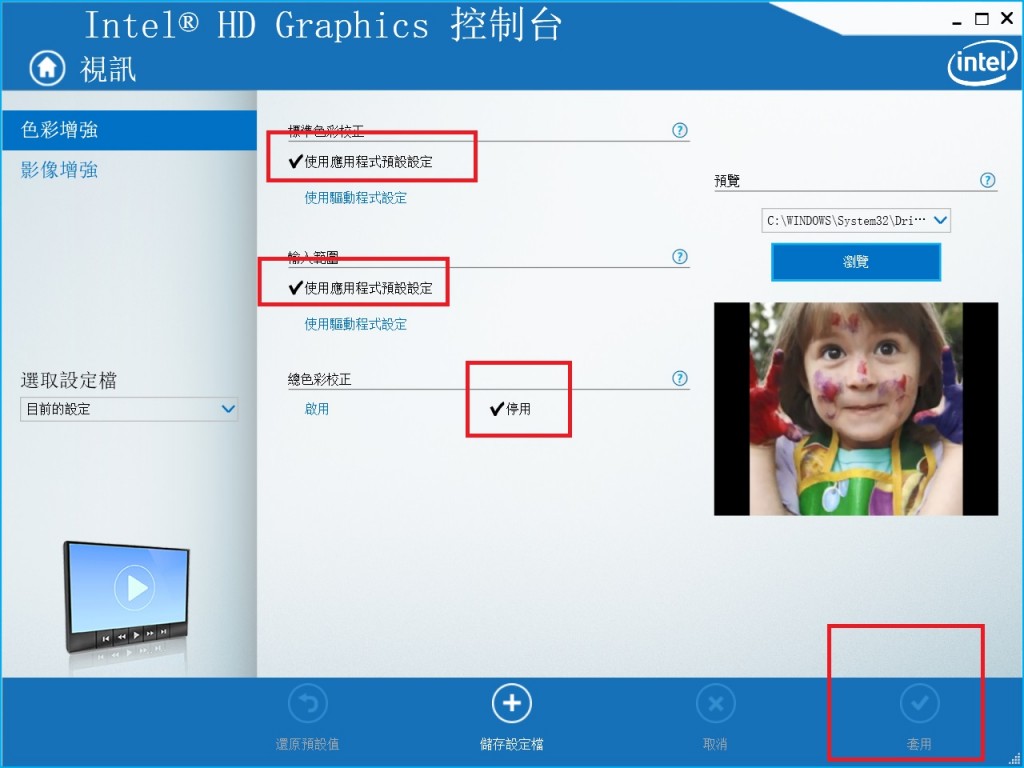Select 使用驅動程式設定 under 標準色彩校正
Image resolution: width=1024 pixels, height=768 pixels.
pos(356,198)
